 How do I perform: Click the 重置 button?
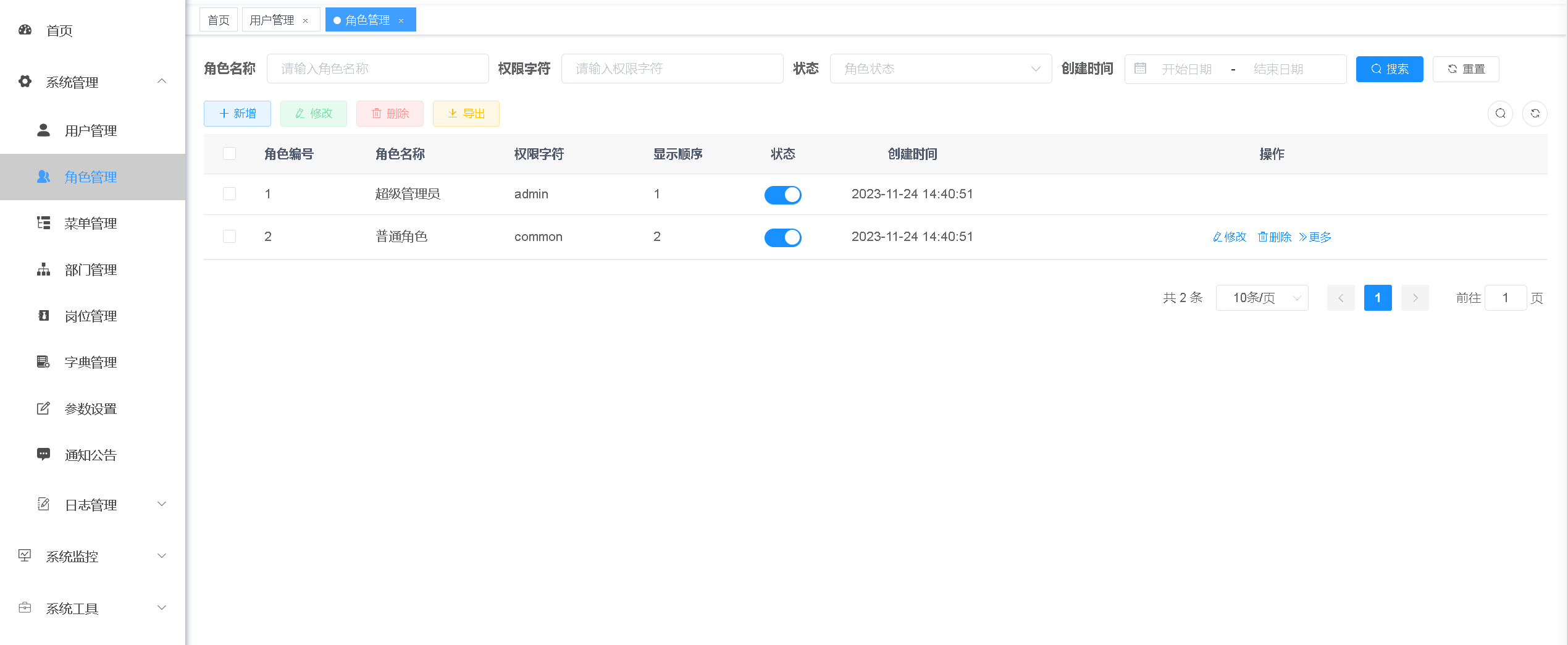(x=1466, y=69)
